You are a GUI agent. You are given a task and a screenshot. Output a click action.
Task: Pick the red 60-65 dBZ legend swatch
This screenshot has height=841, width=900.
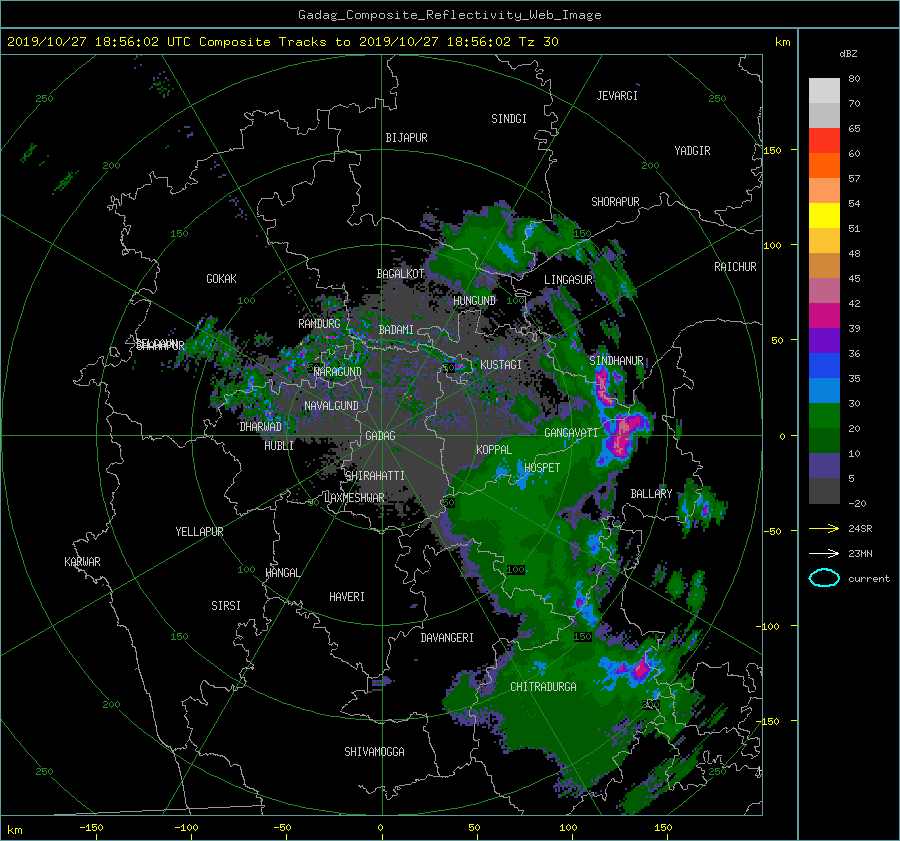point(824,140)
